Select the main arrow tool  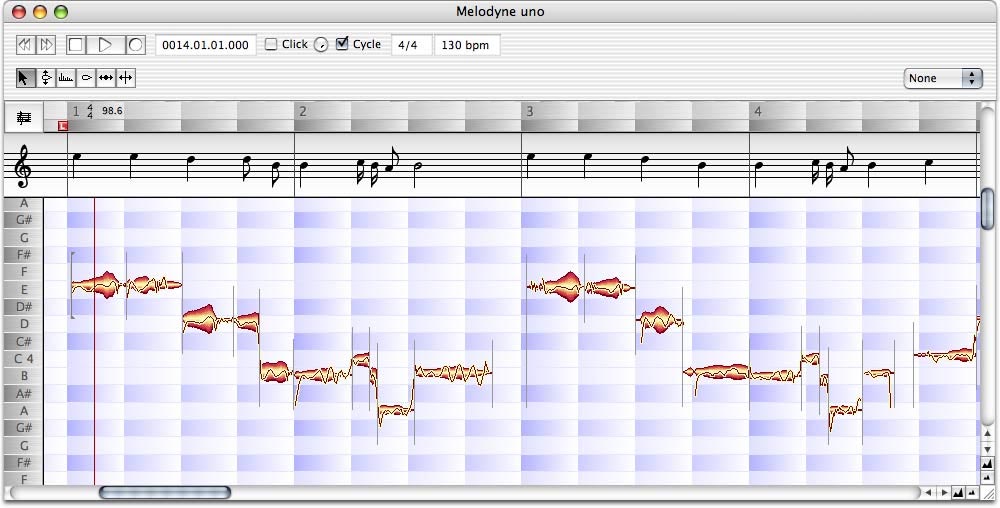coord(25,78)
